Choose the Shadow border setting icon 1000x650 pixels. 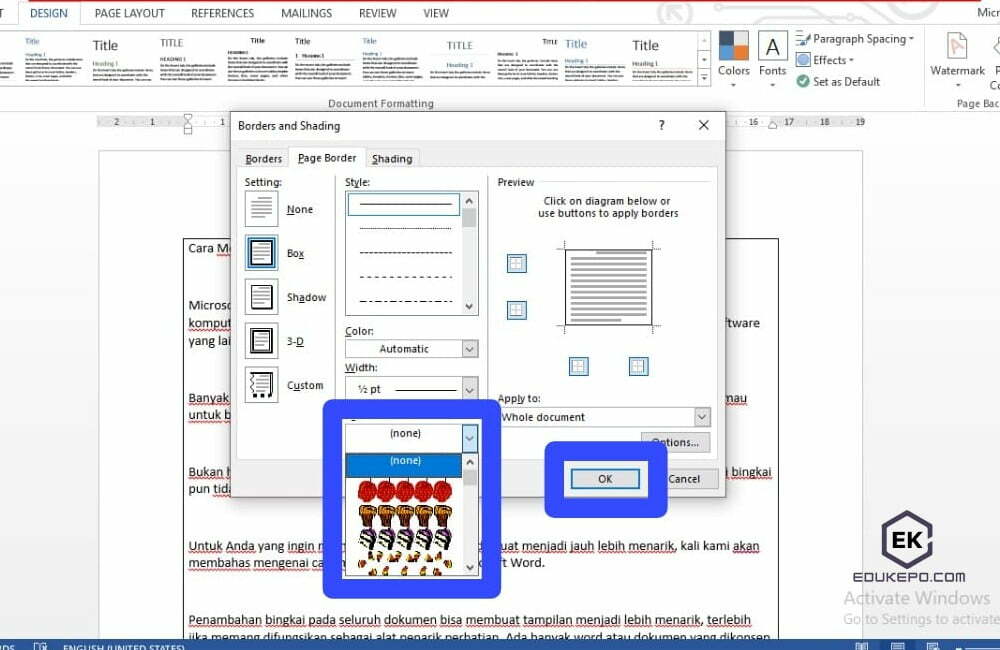[x=262, y=297]
